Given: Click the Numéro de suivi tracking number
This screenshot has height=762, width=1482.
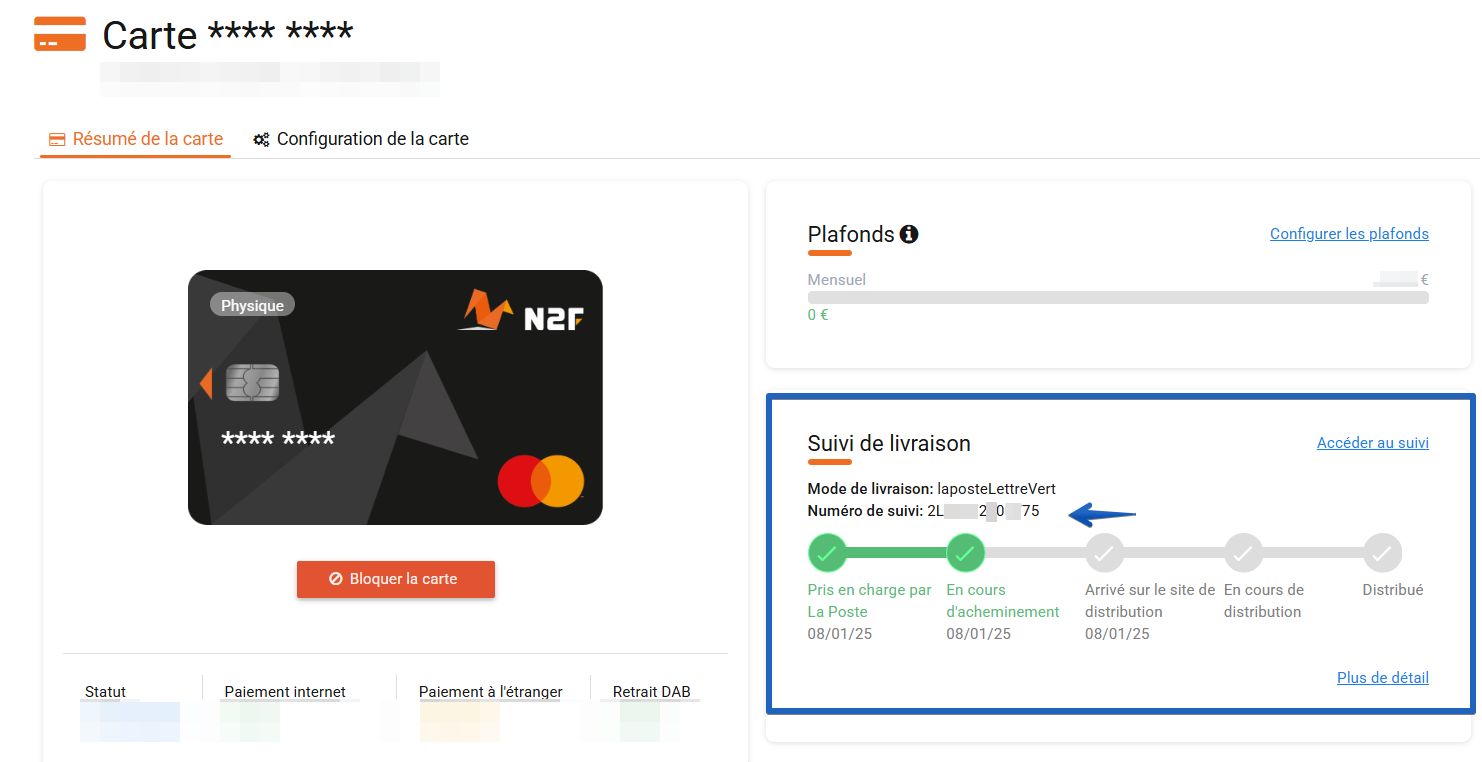Looking at the screenshot, I should click(983, 511).
